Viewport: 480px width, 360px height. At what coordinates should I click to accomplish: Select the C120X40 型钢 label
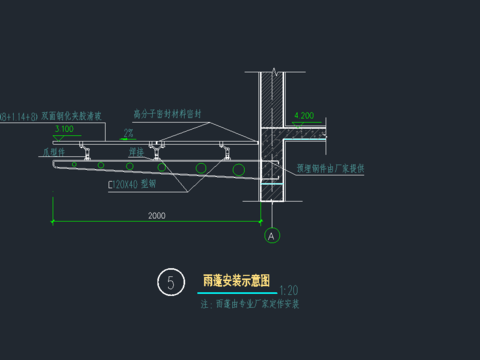[132, 184]
